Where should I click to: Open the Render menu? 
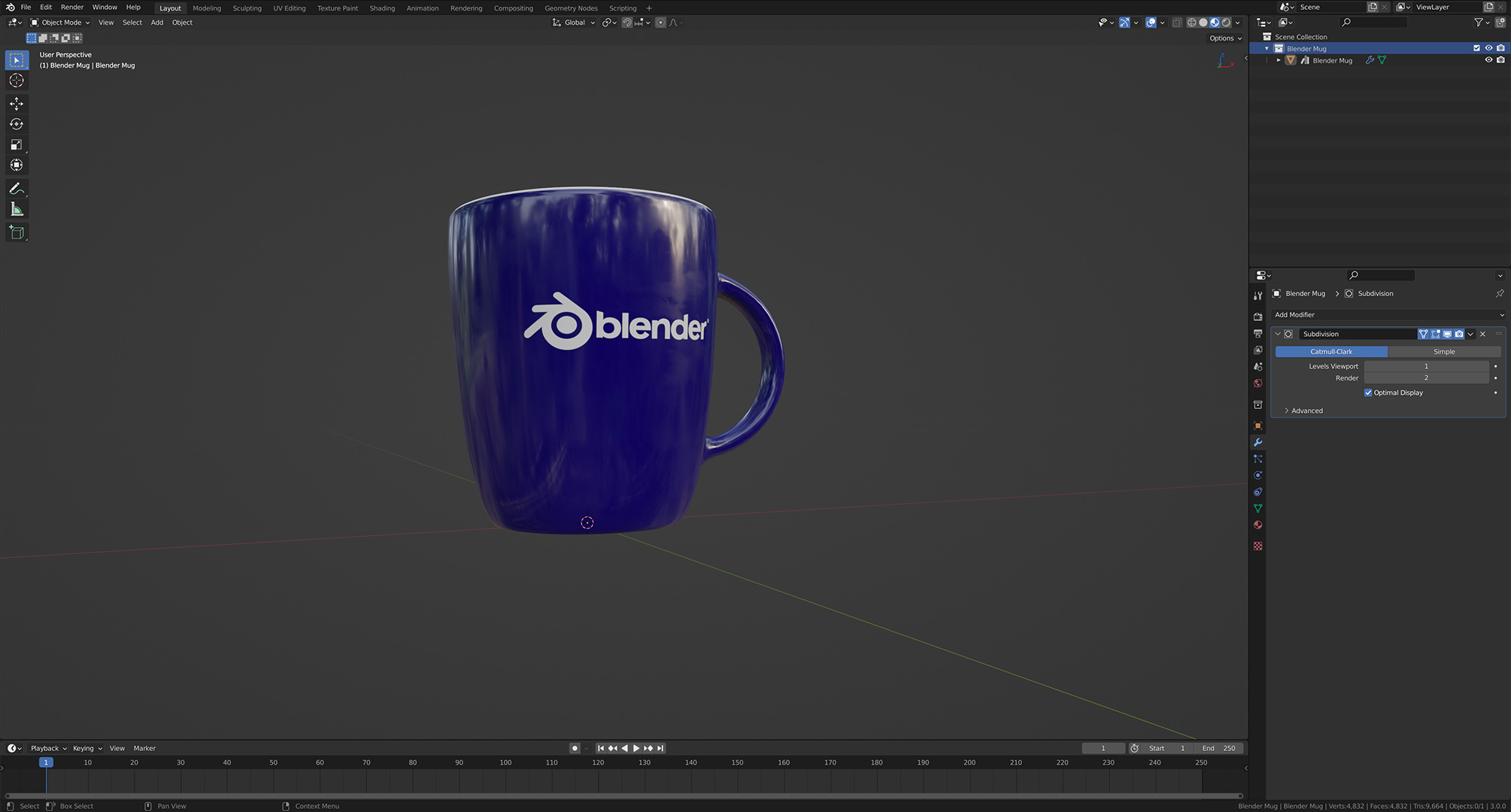coord(72,8)
